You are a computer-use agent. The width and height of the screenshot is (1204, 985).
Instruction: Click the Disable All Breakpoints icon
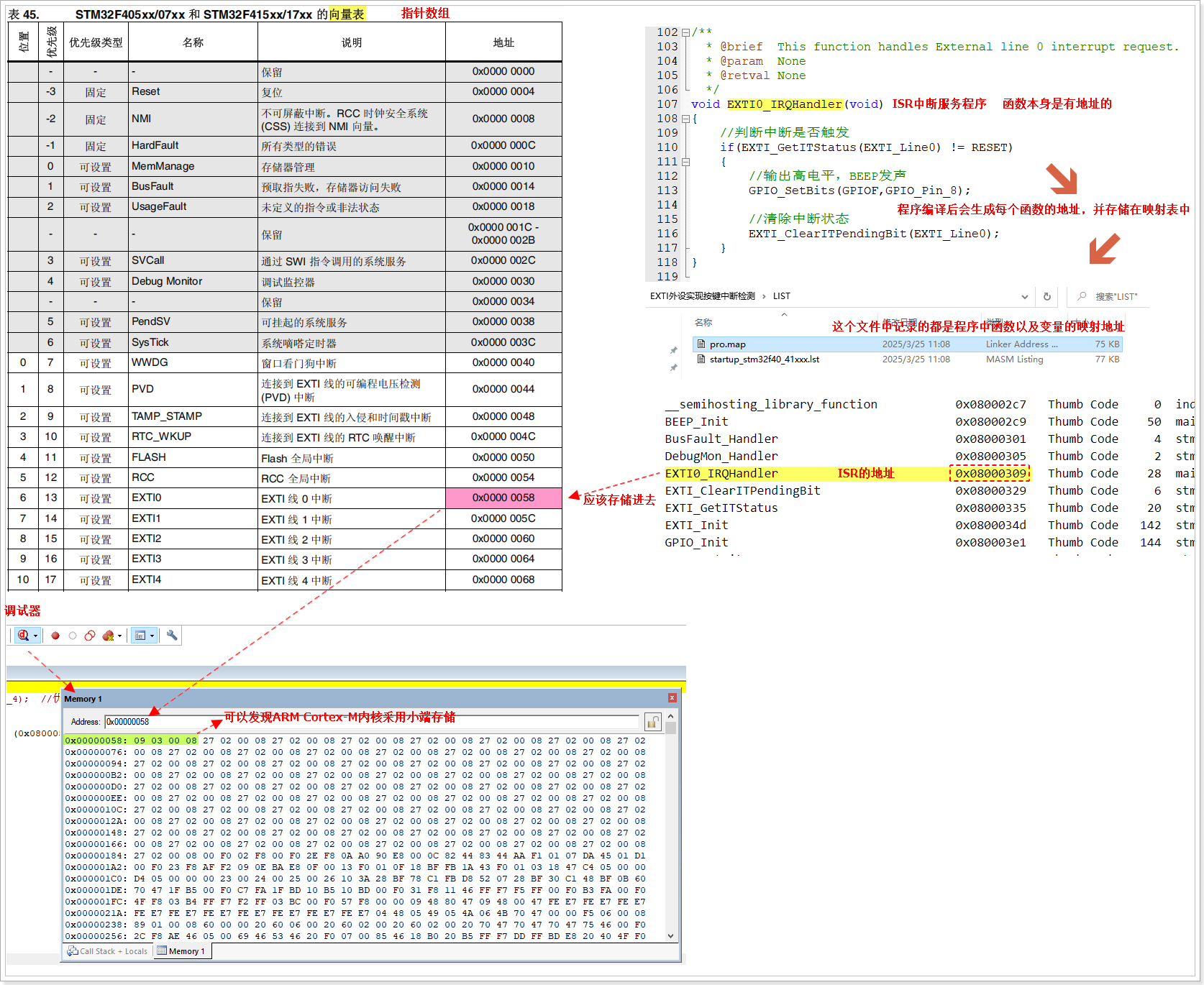pos(90,636)
